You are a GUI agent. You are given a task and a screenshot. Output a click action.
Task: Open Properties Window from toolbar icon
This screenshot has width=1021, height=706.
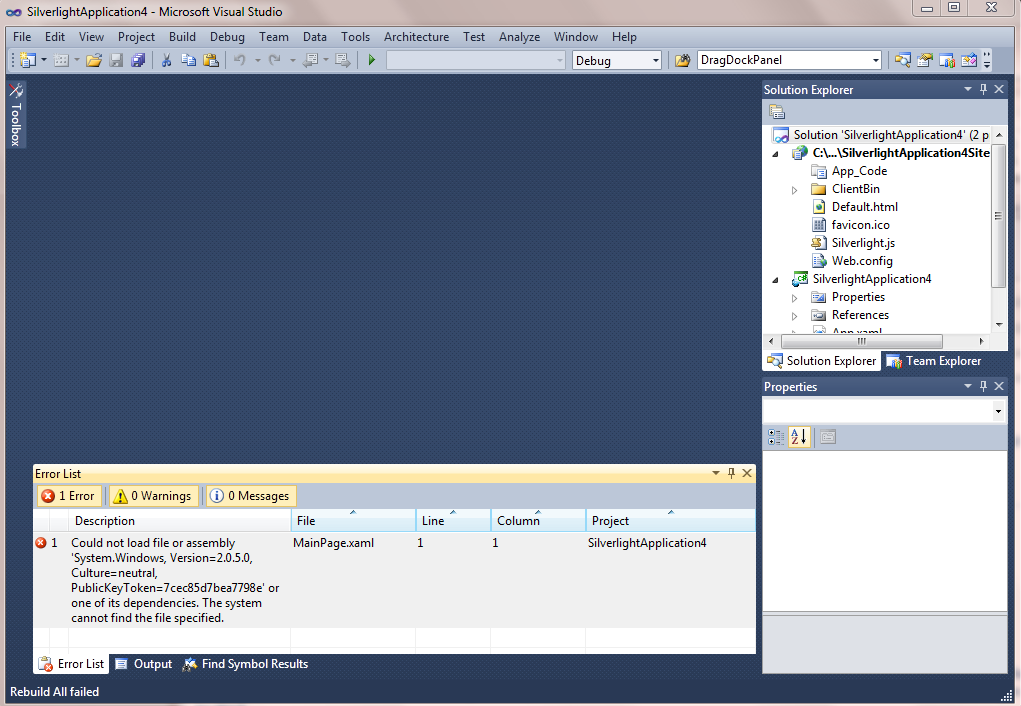(925, 61)
